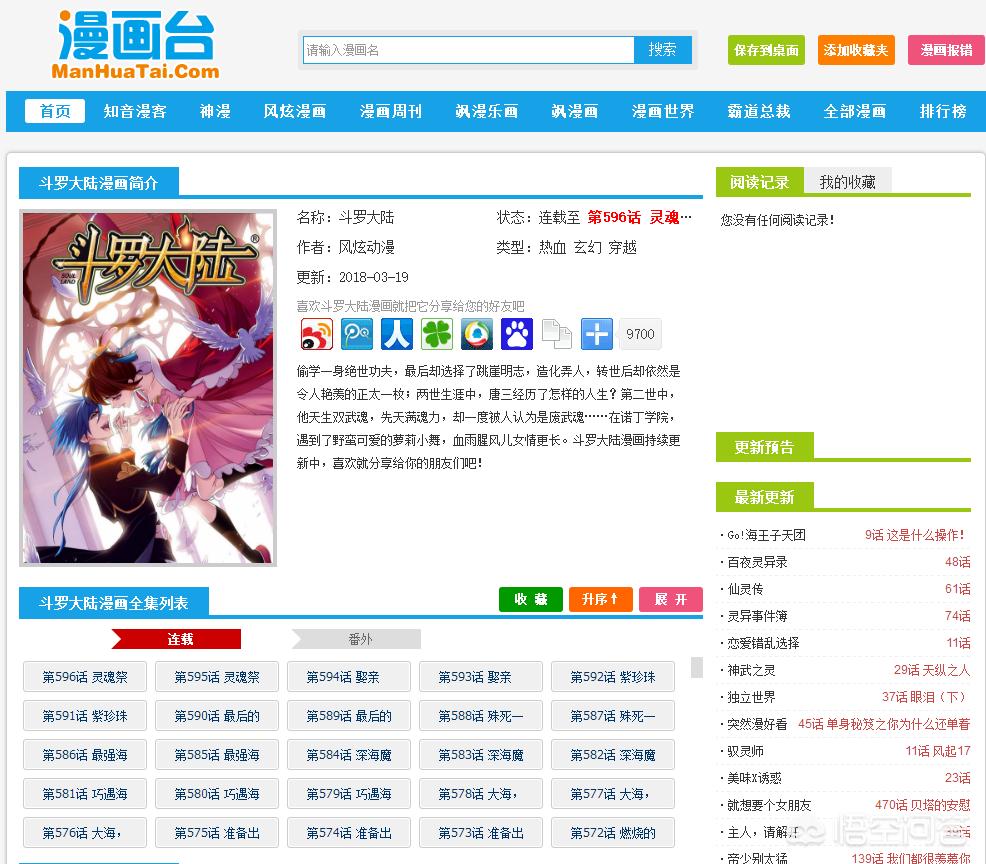Open 漫画周刊 in navigation bar
This screenshot has height=864, width=986.
coord(391,111)
